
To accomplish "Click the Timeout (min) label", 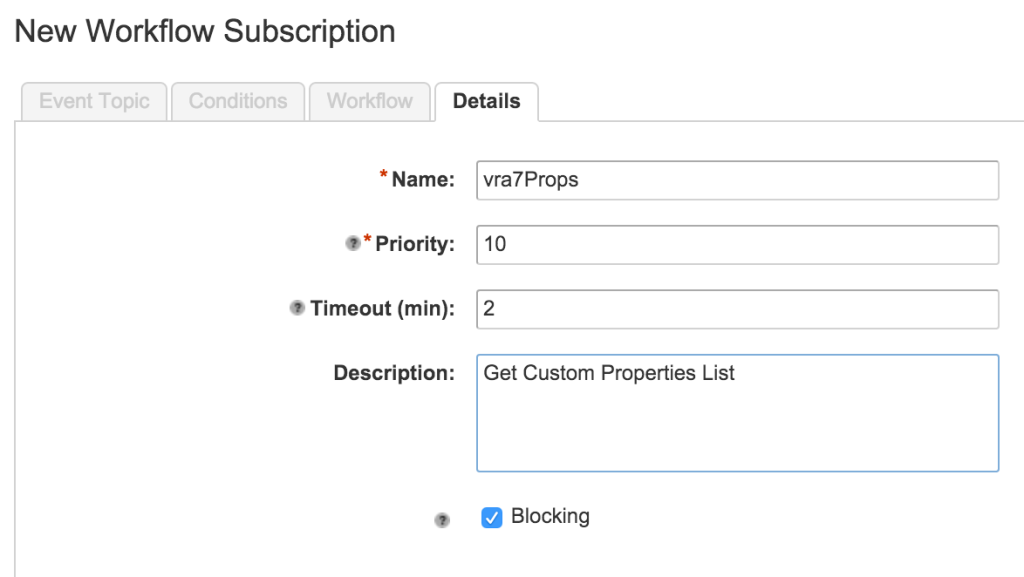I will pos(386,308).
